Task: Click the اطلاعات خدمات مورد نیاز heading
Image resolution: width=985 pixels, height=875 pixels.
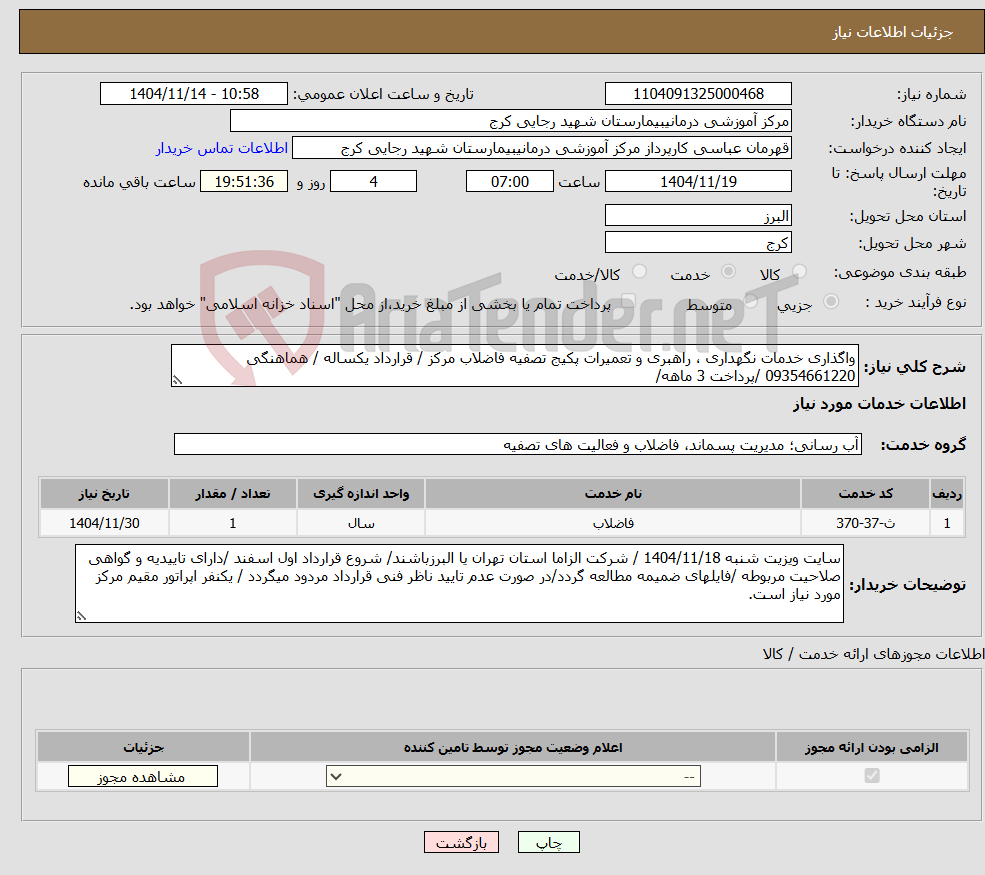Action: coord(879,403)
